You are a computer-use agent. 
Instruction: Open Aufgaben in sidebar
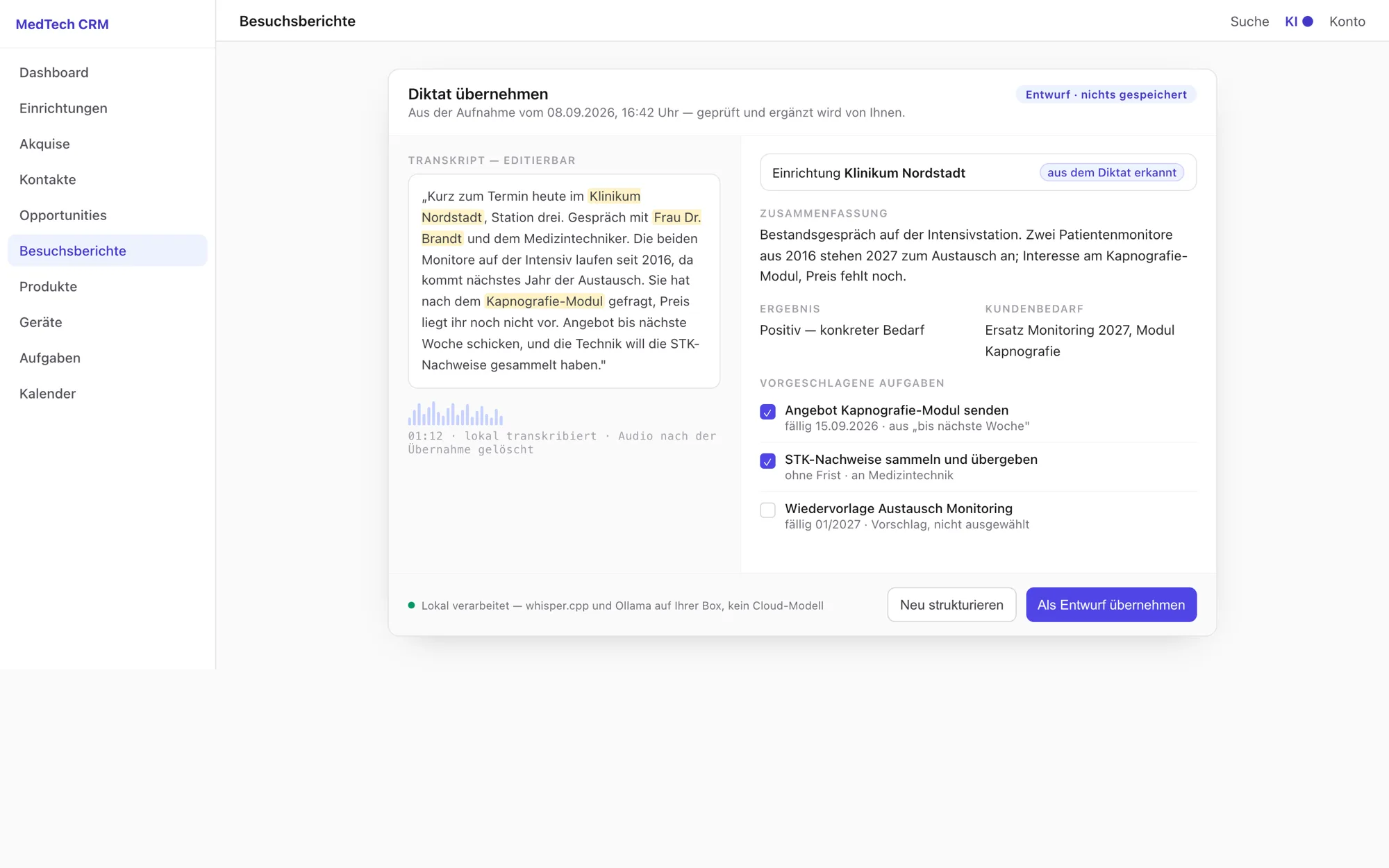tap(108, 358)
